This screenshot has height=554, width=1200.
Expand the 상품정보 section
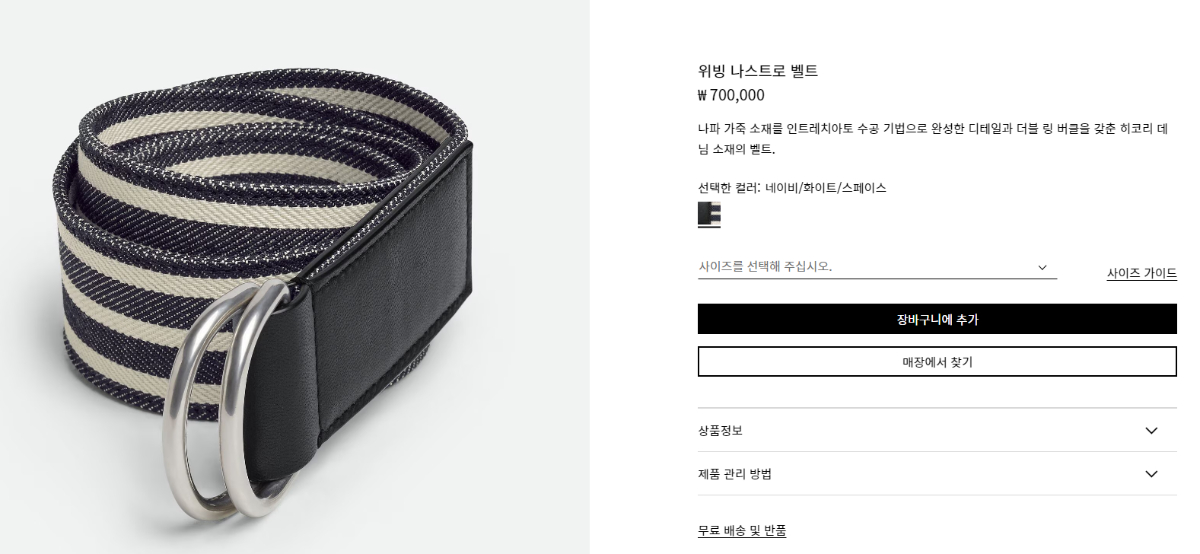click(937, 430)
